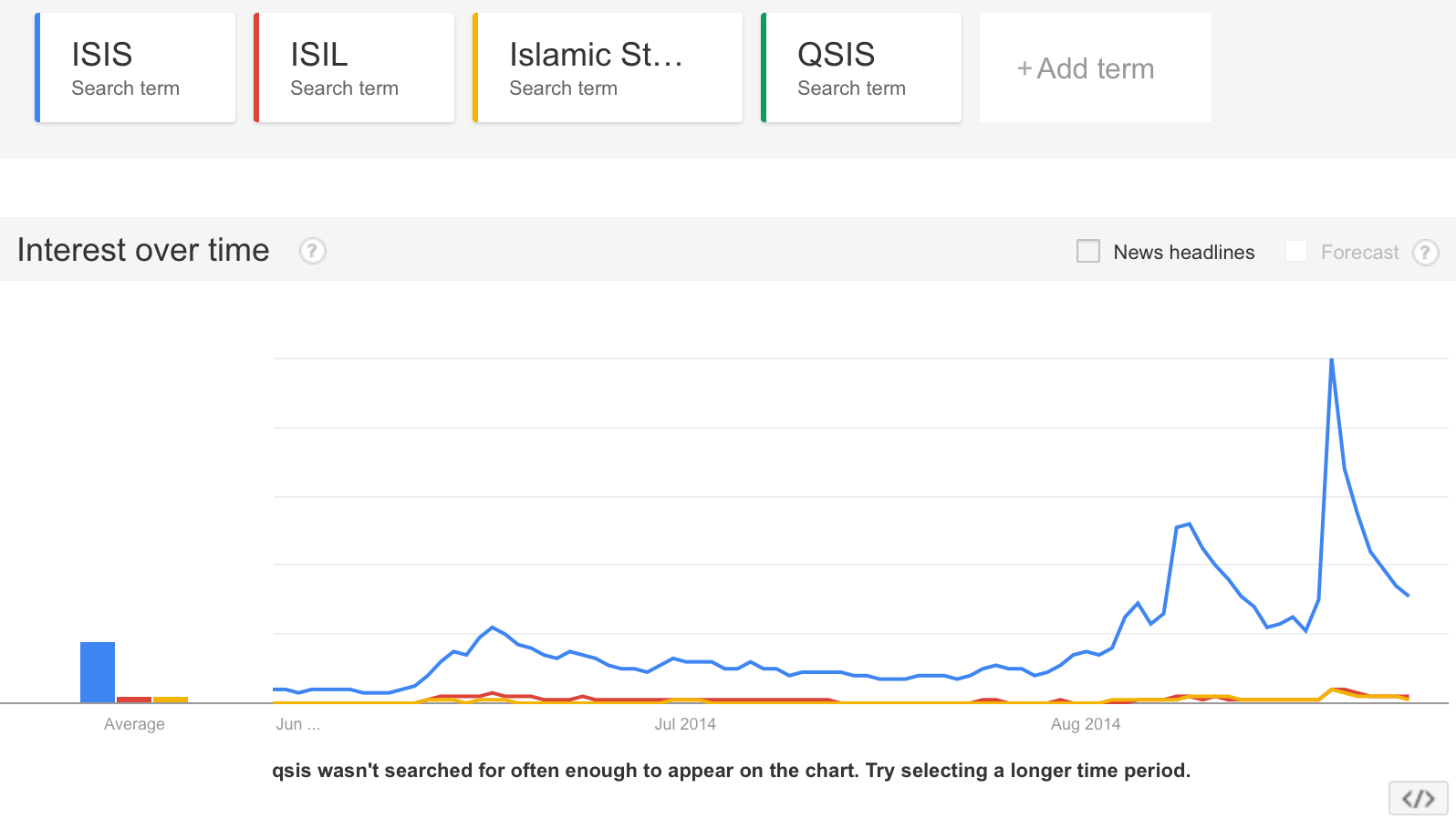This screenshot has width=1456, height=830.
Task: Click the yellow Islamic State average bar
Action: [171, 700]
